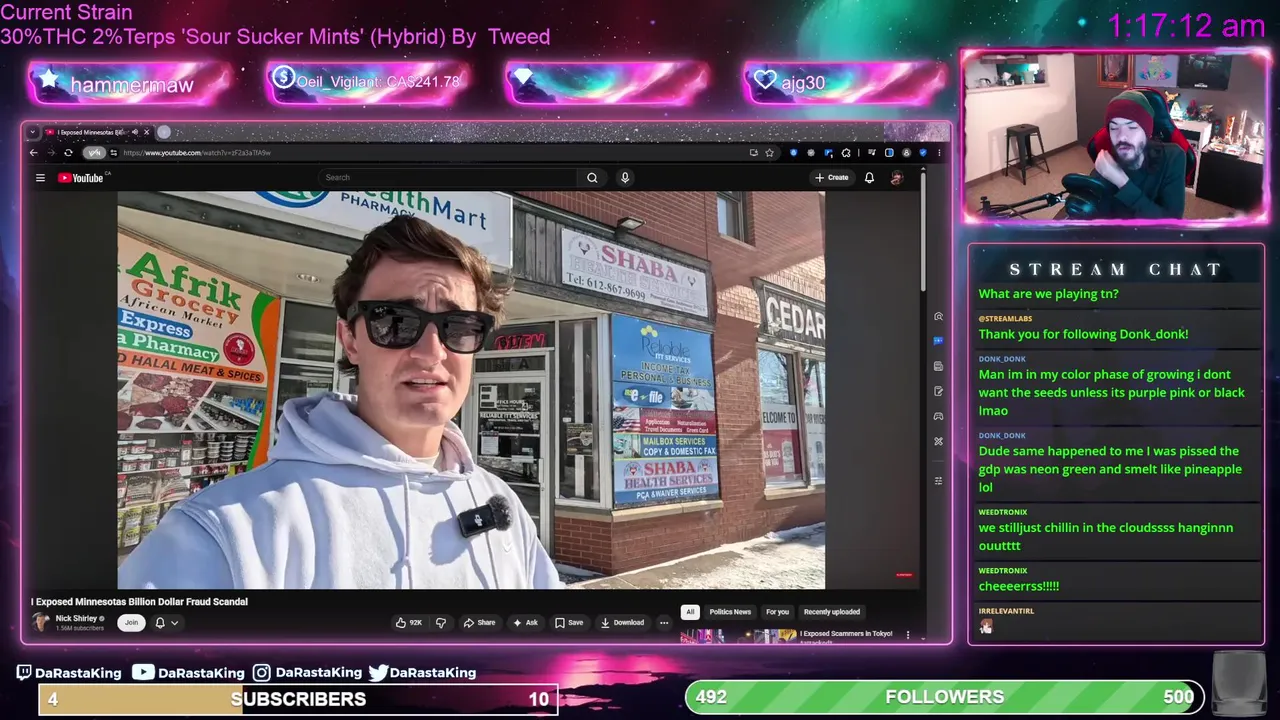Viewport: 1280px width, 720px height.
Task: Go to the YouTube home logo
Action: (81, 178)
